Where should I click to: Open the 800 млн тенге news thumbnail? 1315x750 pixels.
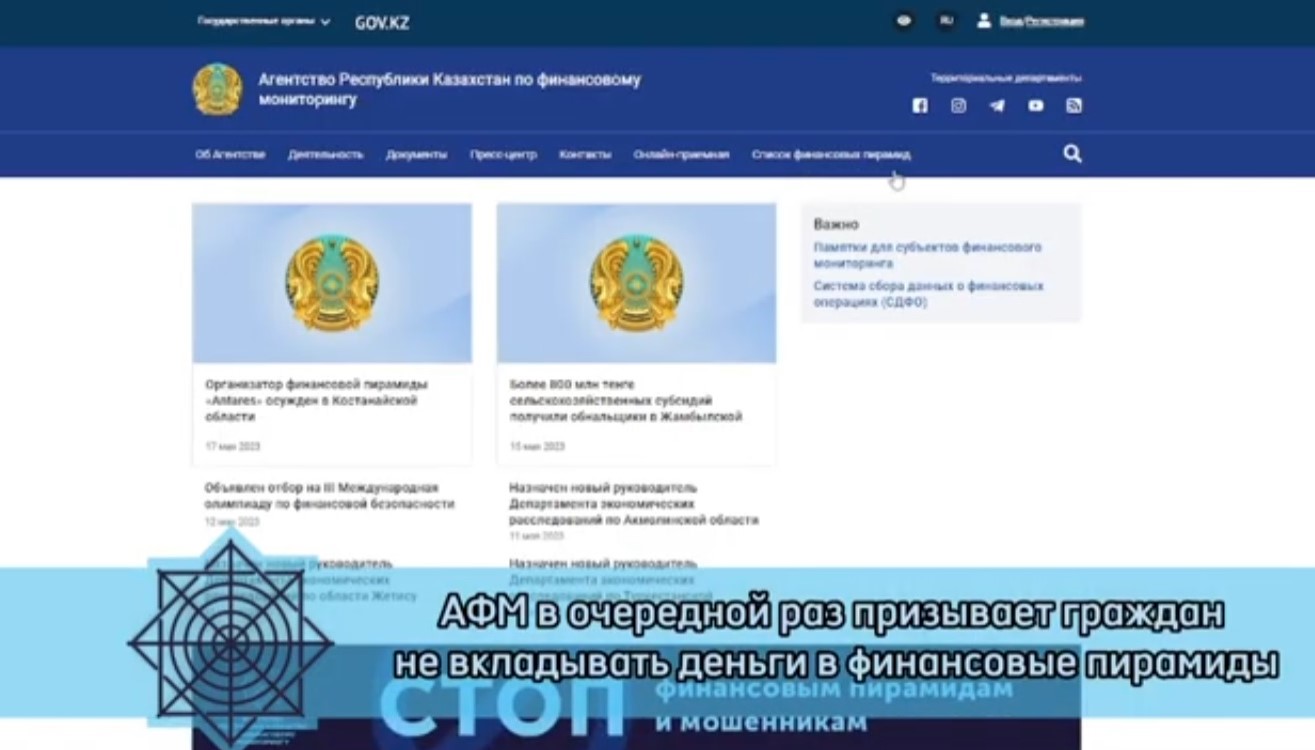coord(636,283)
